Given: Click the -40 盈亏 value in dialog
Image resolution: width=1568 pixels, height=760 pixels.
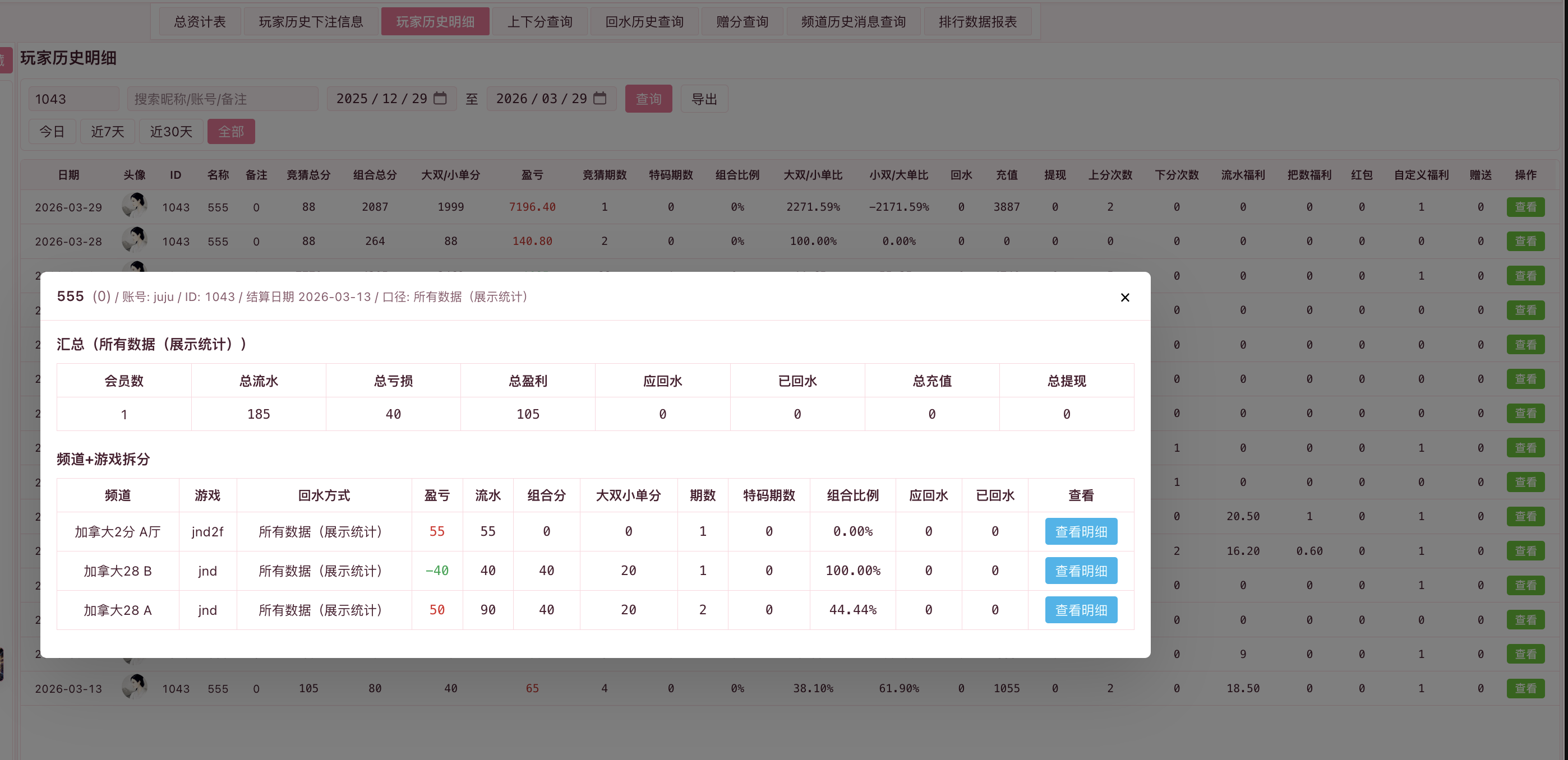Looking at the screenshot, I should pyautogui.click(x=436, y=571).
